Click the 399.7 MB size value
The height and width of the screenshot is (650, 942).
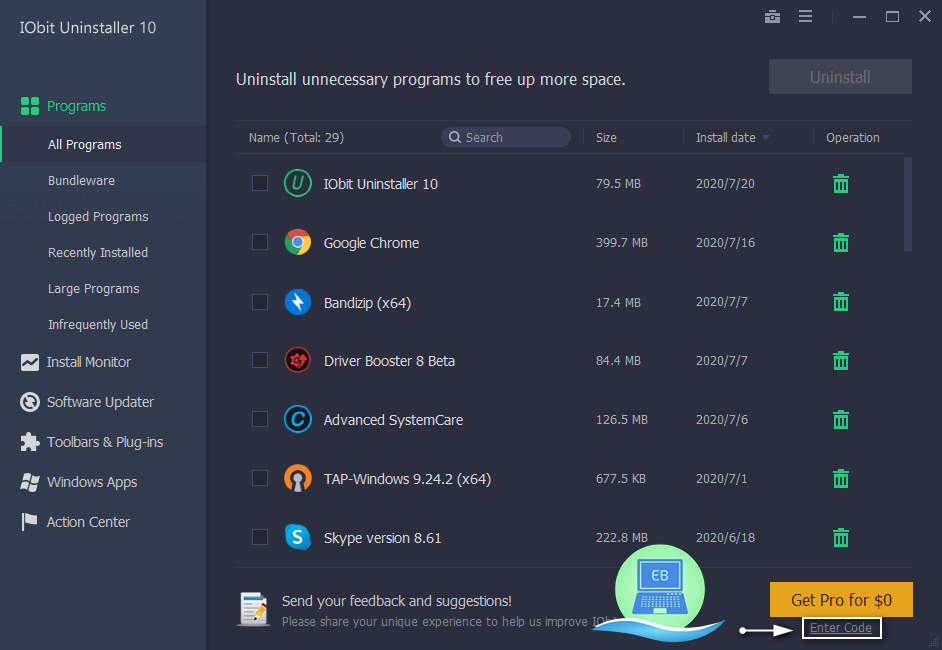(x=621, y=243)
